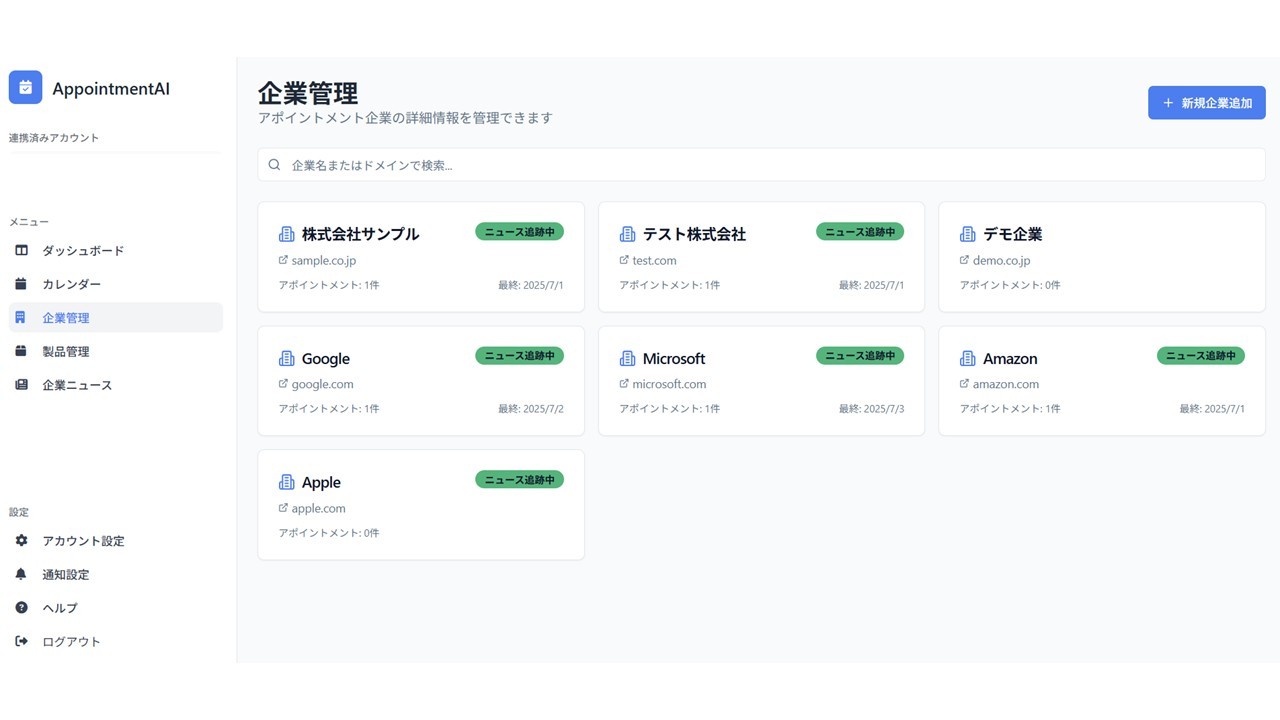Click building icon beside Google
Screen dimensions: 1280x720
point(286,358)
